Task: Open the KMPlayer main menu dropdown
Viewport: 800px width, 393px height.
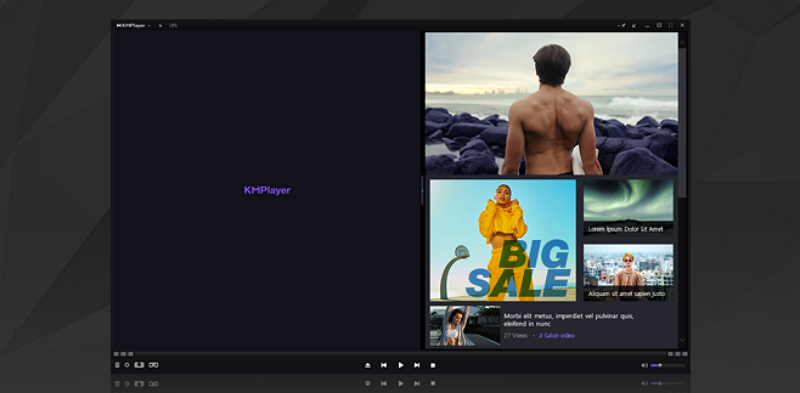Action: coord(133,25)
